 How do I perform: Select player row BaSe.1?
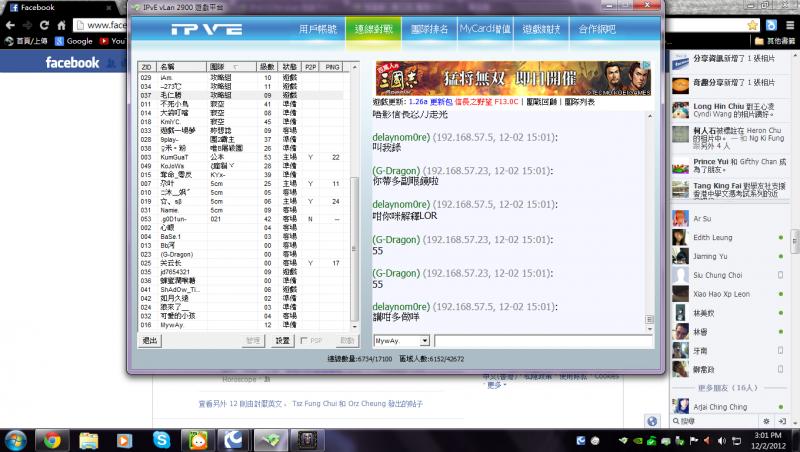(x=244, y=237)
